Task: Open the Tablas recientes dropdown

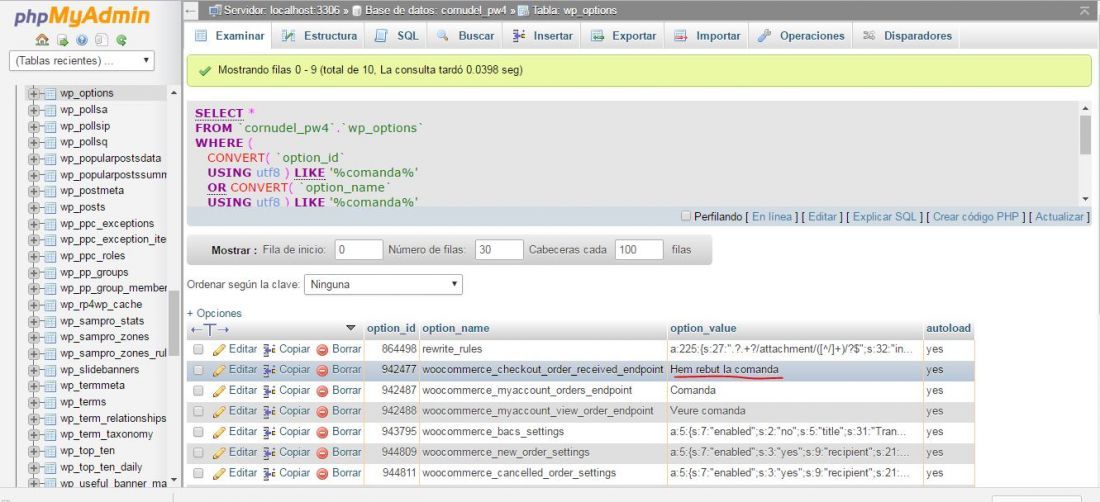Action: point(81,61)
